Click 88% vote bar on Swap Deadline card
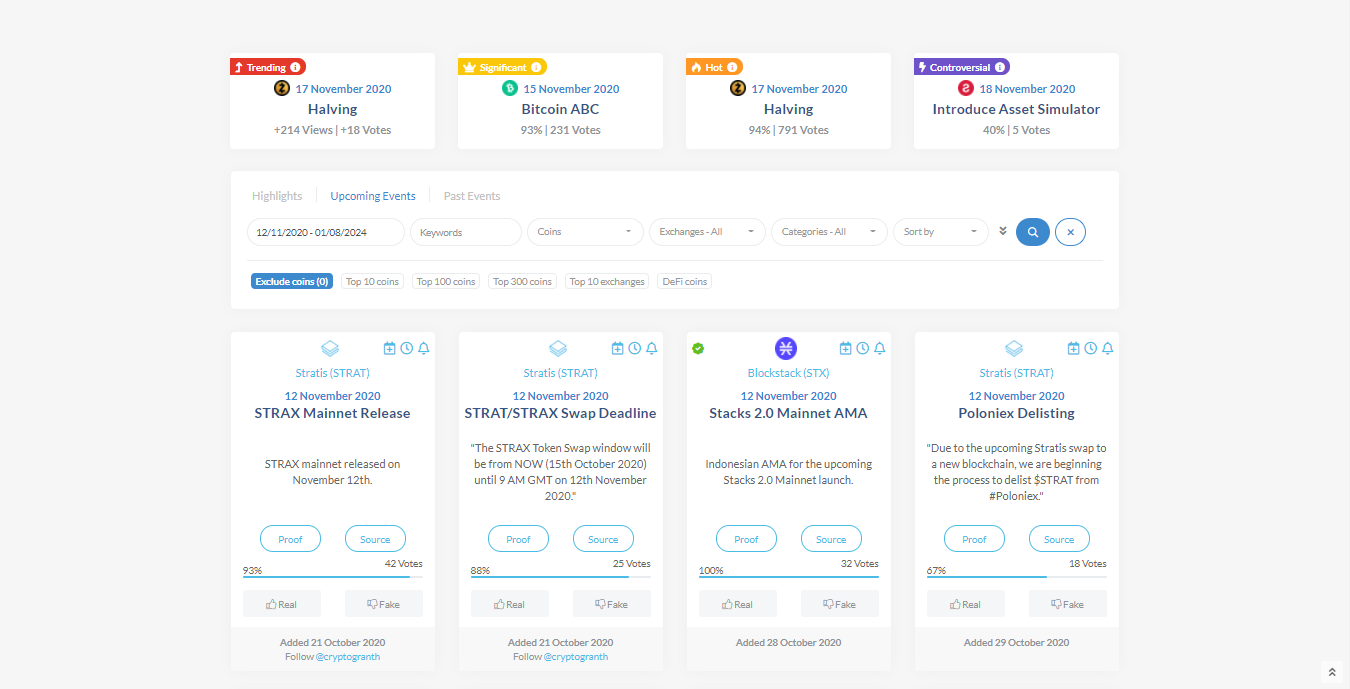The width and height of the screenshot is (1350, 689). 561,577
